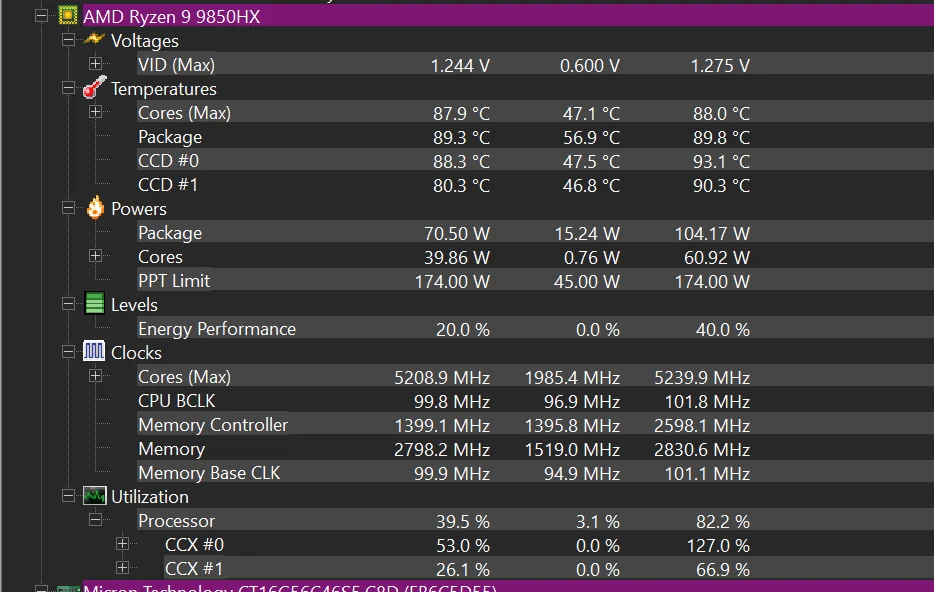Screen dimensions: 934x592
Task: Click the 127.0 % CCX #0 max value
Action: tap(718, 546)
